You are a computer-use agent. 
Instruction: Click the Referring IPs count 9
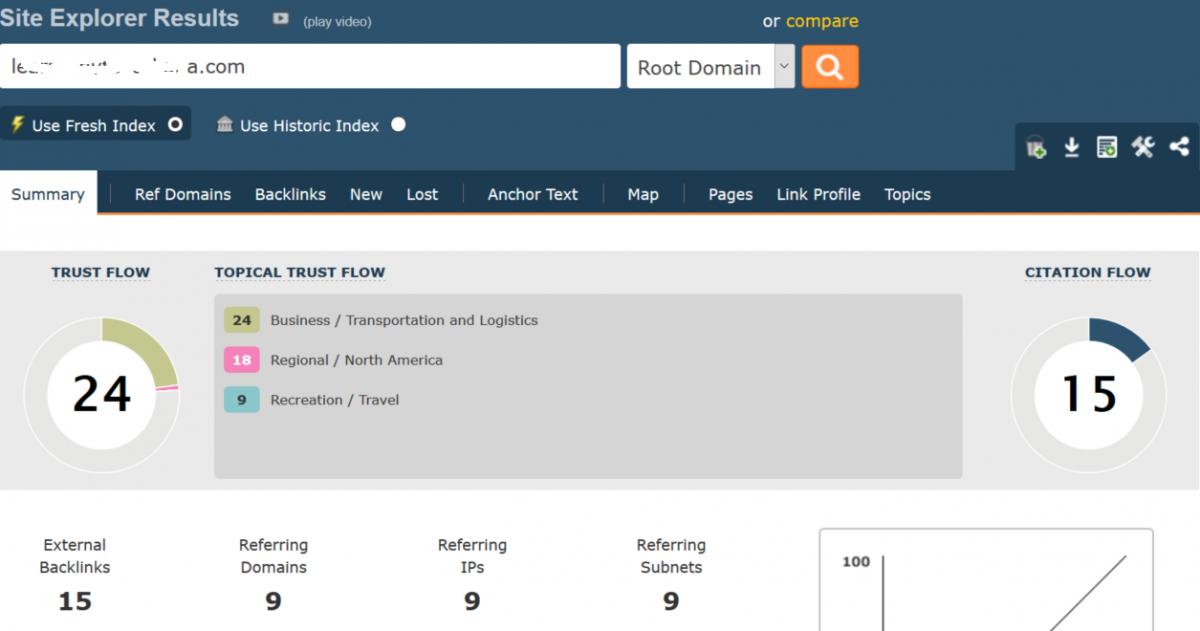[x=472, y=601]
